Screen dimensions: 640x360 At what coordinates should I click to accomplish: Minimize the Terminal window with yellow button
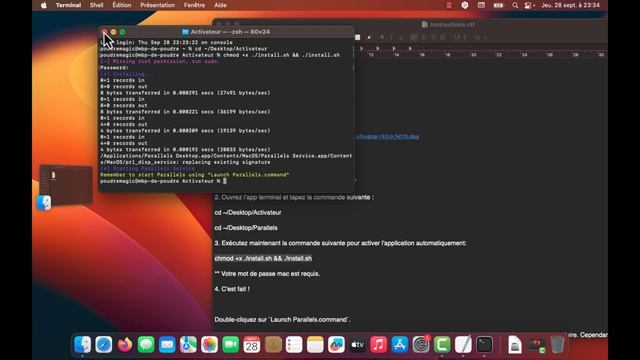[x=113, y=32]
